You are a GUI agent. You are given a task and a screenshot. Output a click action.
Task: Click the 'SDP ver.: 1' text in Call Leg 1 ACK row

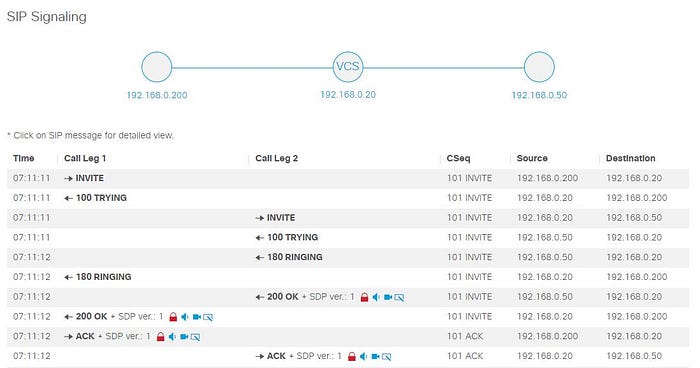pos(128,336)
